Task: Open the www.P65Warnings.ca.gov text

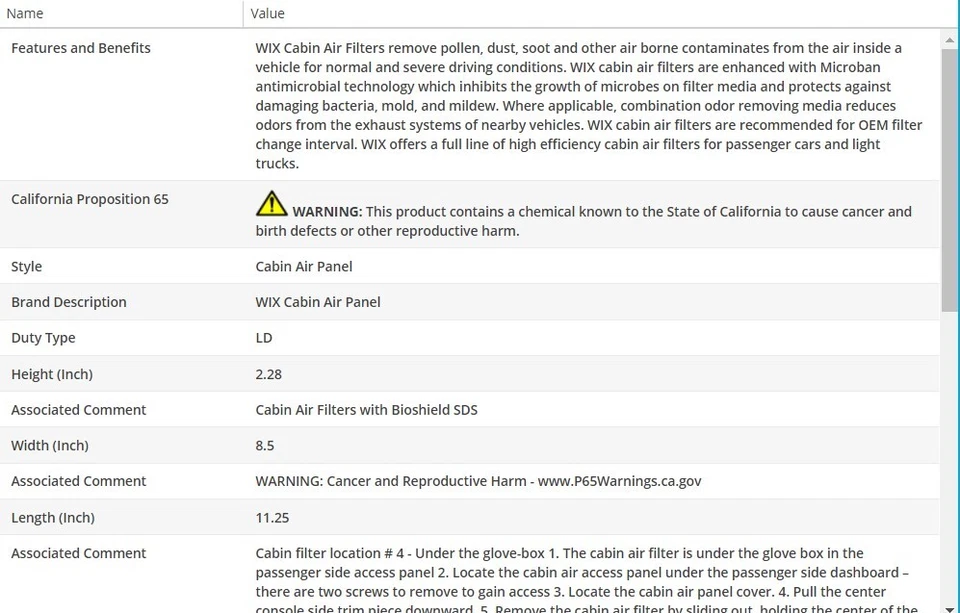Action: [619, 481]
